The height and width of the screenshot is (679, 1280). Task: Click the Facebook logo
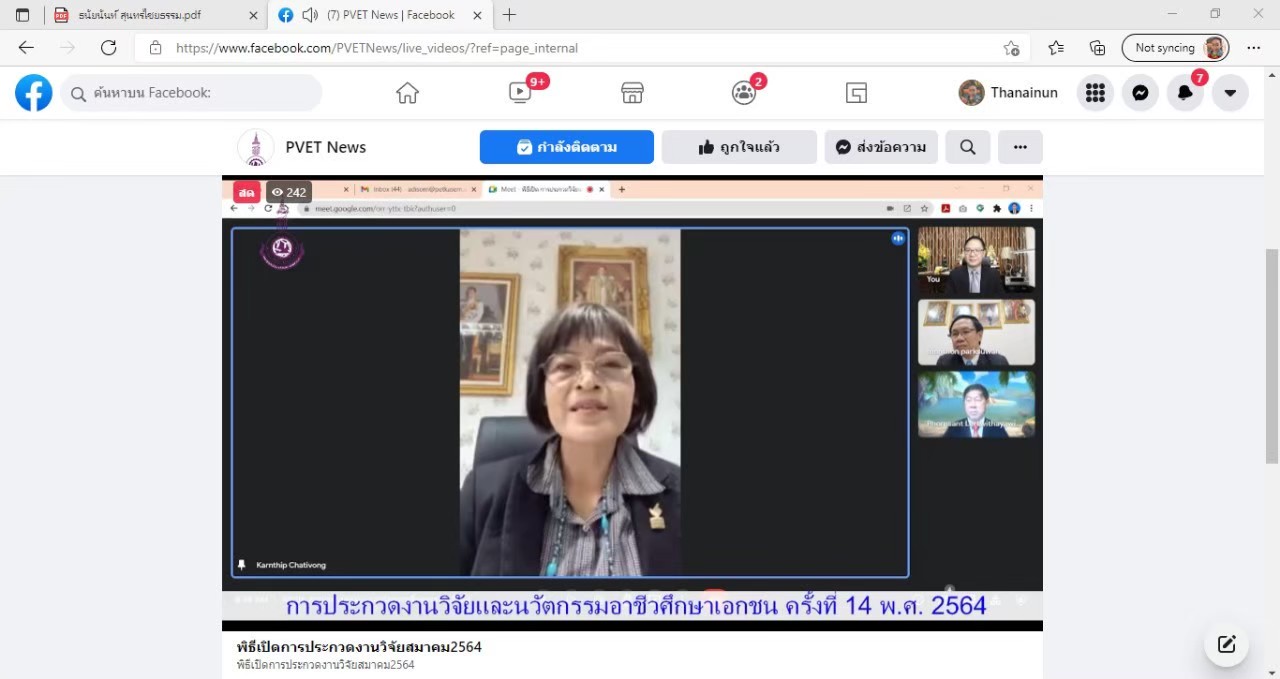34,93
